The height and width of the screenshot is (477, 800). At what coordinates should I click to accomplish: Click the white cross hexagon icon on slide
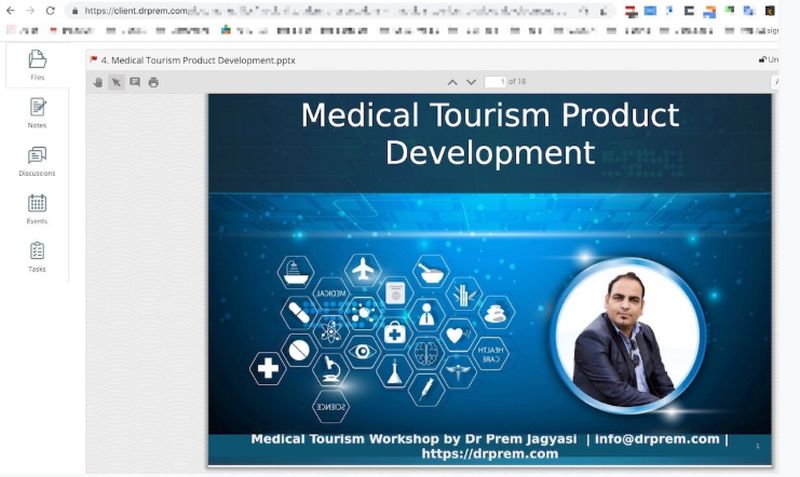coord(268,368)
